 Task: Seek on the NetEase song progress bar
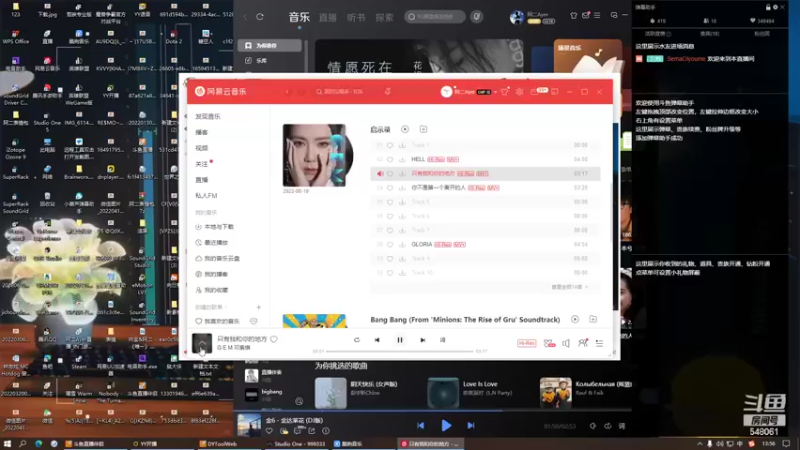(x=399, y=351)
